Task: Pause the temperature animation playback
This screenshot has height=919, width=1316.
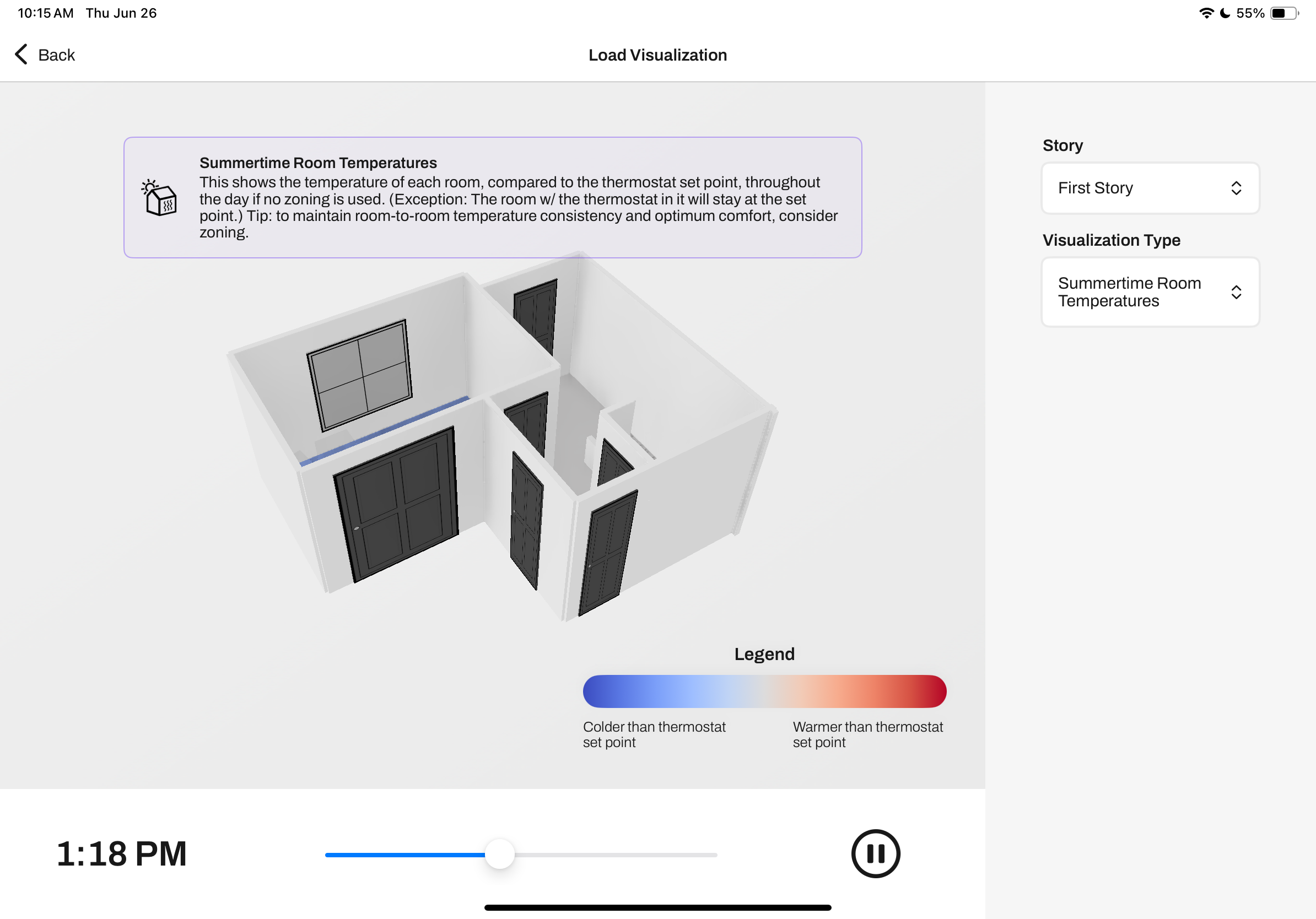Action: (875, 853)
